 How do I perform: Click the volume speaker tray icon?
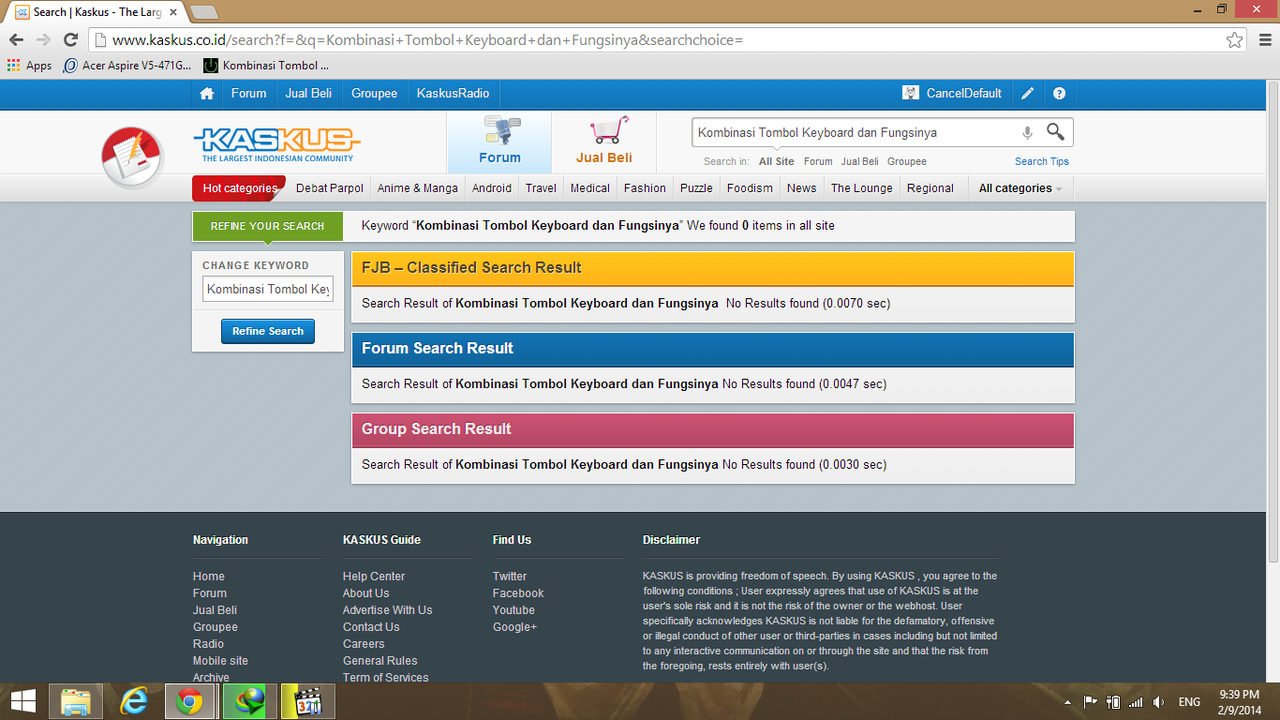click(x=1159, y=702)
